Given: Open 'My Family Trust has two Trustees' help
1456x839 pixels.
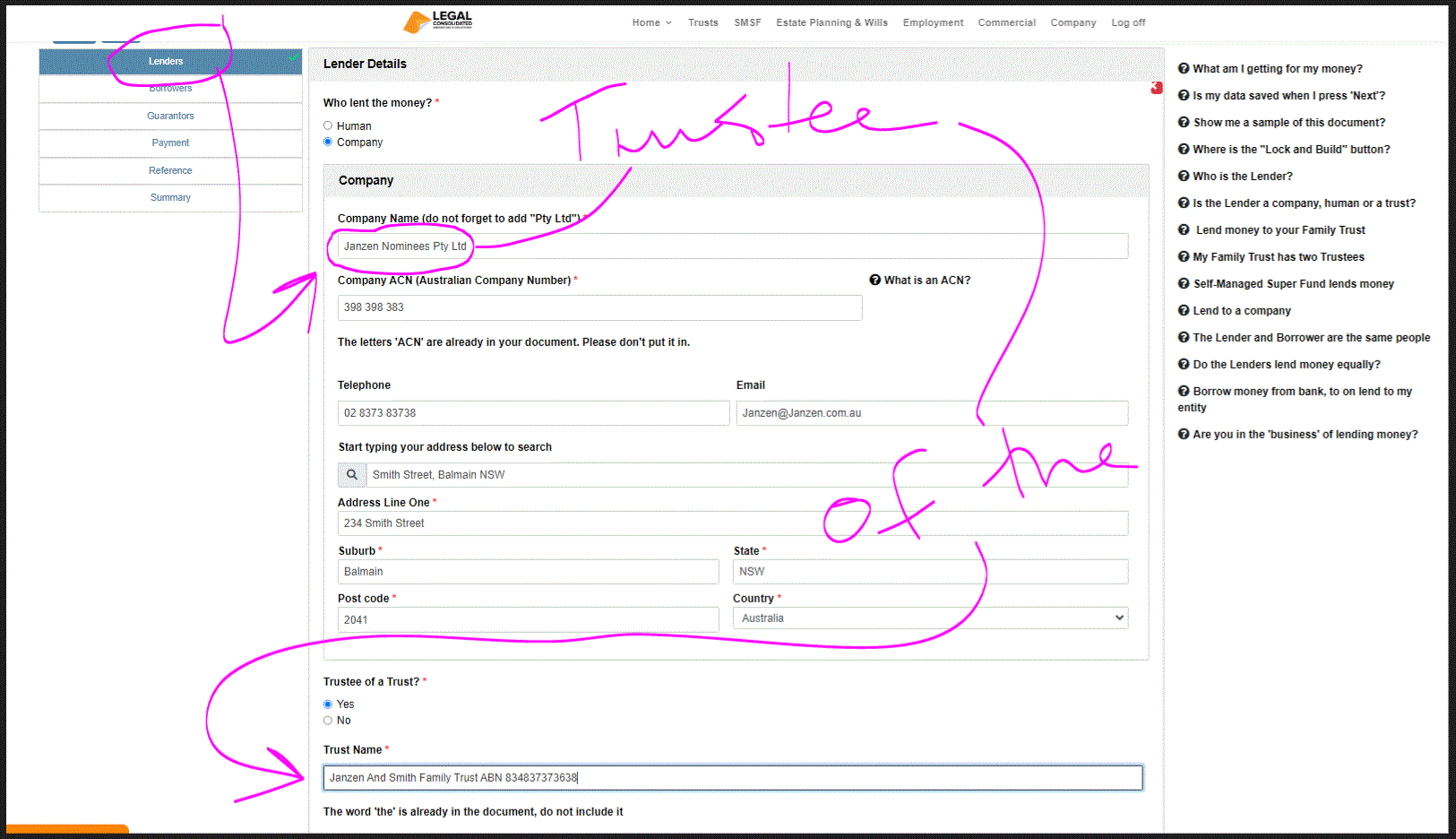Looking at the screenshot, I should pos(1279,257).
